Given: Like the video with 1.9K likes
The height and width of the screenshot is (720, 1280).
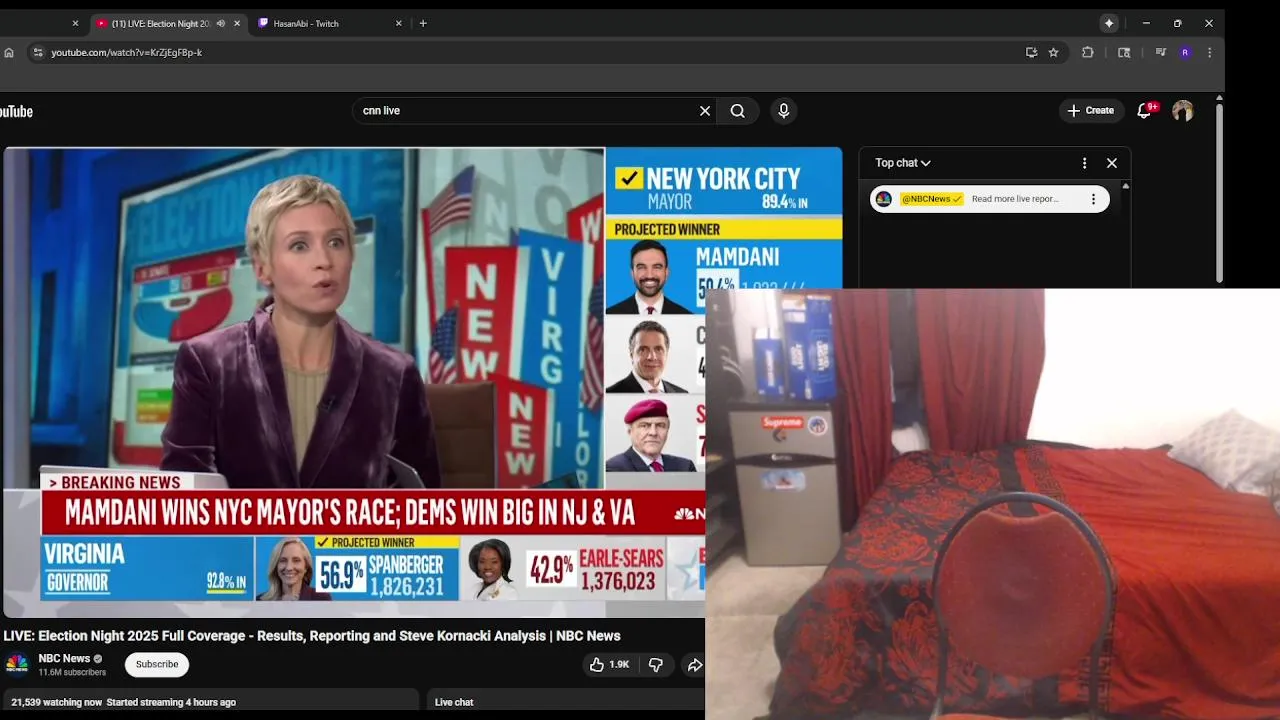Looking at the screenshot, I should (609, 664).
